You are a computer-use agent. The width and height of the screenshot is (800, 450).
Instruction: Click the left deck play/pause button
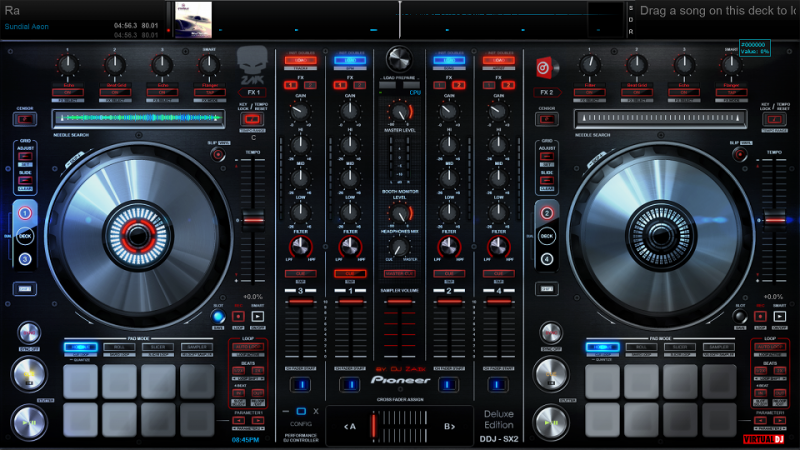29,422
